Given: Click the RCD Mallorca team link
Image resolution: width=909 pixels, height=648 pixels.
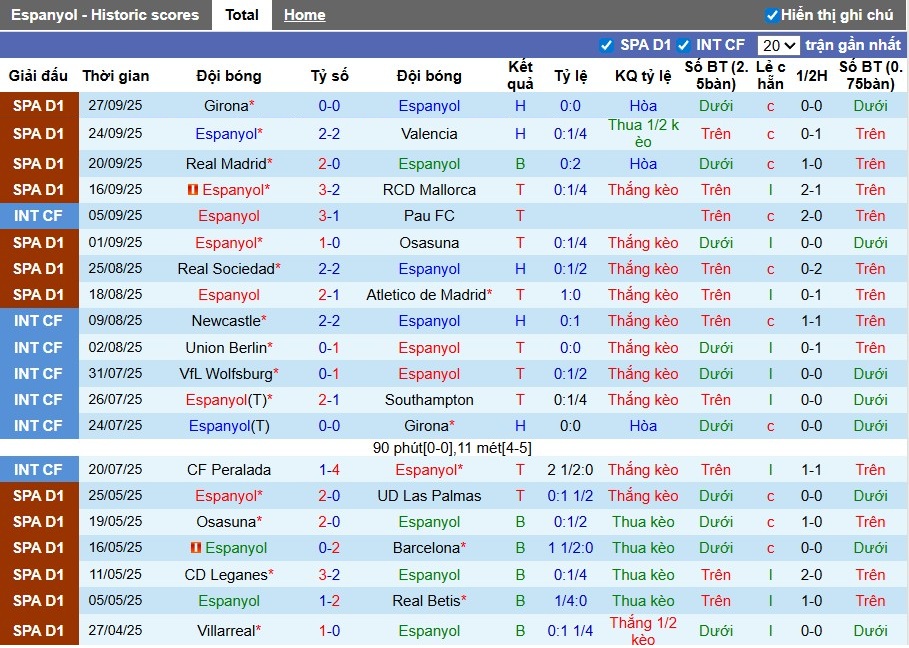Looking at the screenshot, I should coord(429,189).
